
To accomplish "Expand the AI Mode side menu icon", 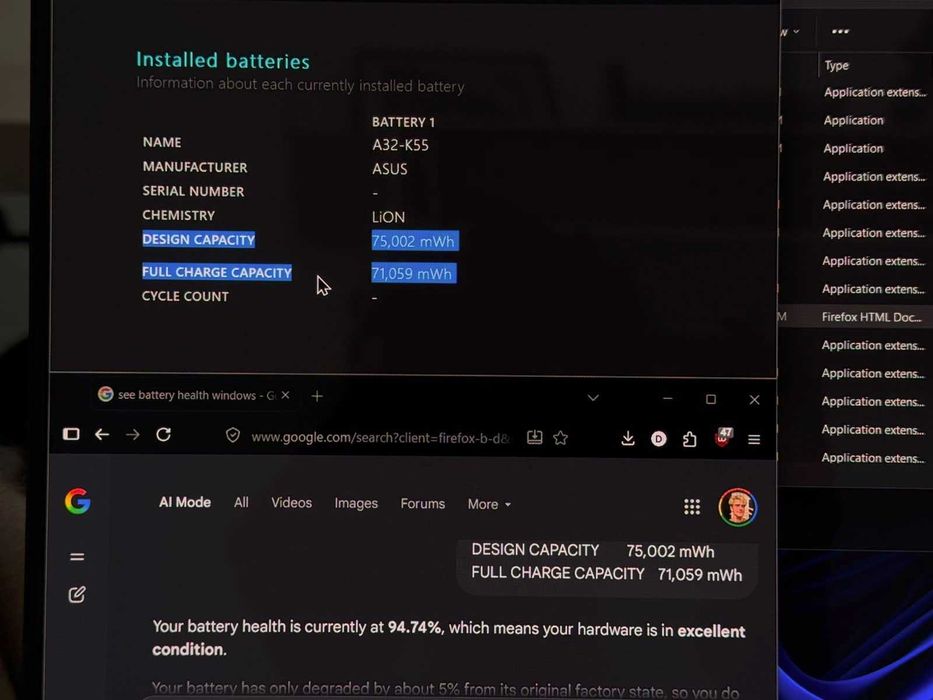I will click(x=77, y=557).
